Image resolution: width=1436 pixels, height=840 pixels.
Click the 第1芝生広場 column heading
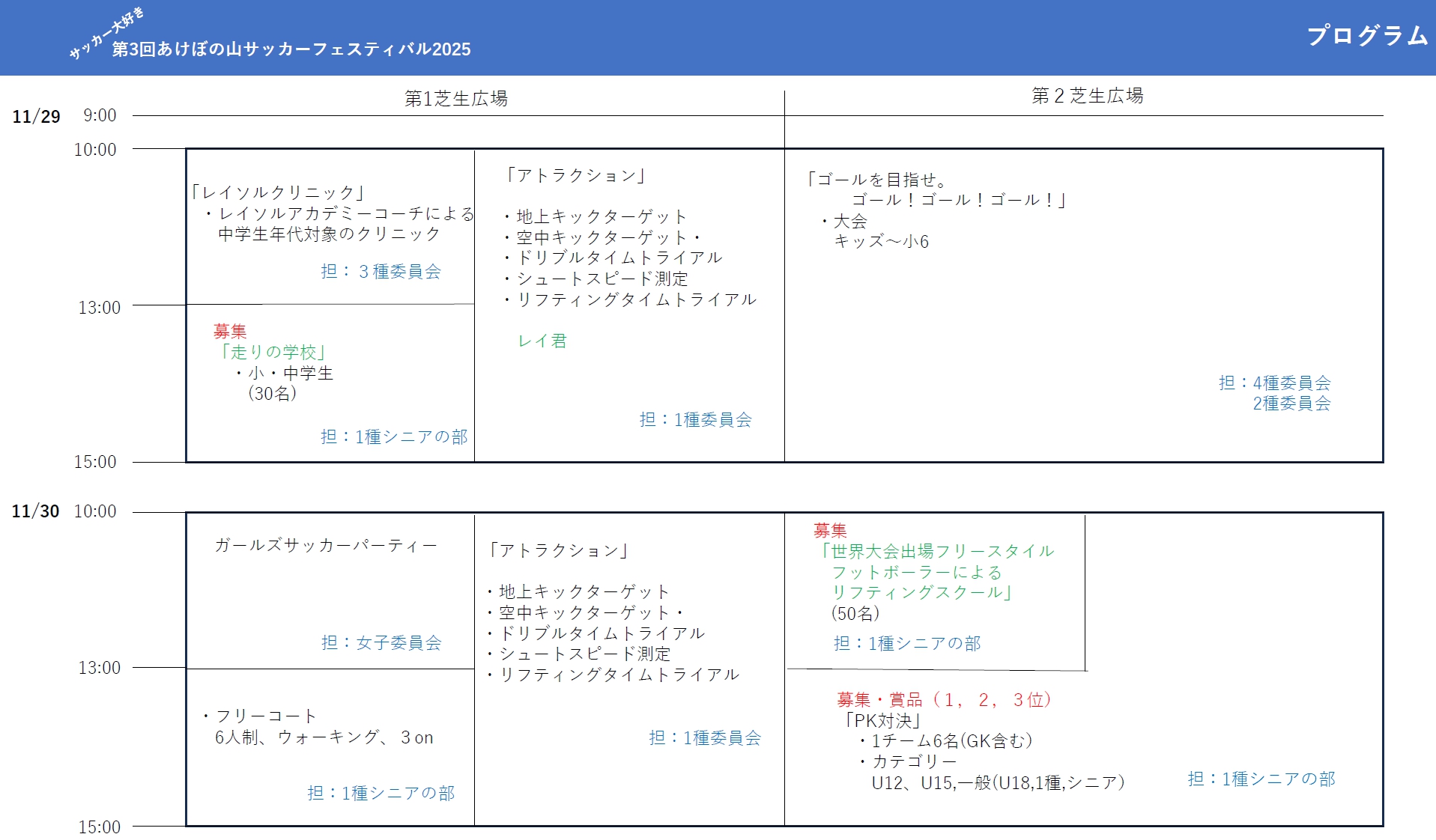click(455, 98)
